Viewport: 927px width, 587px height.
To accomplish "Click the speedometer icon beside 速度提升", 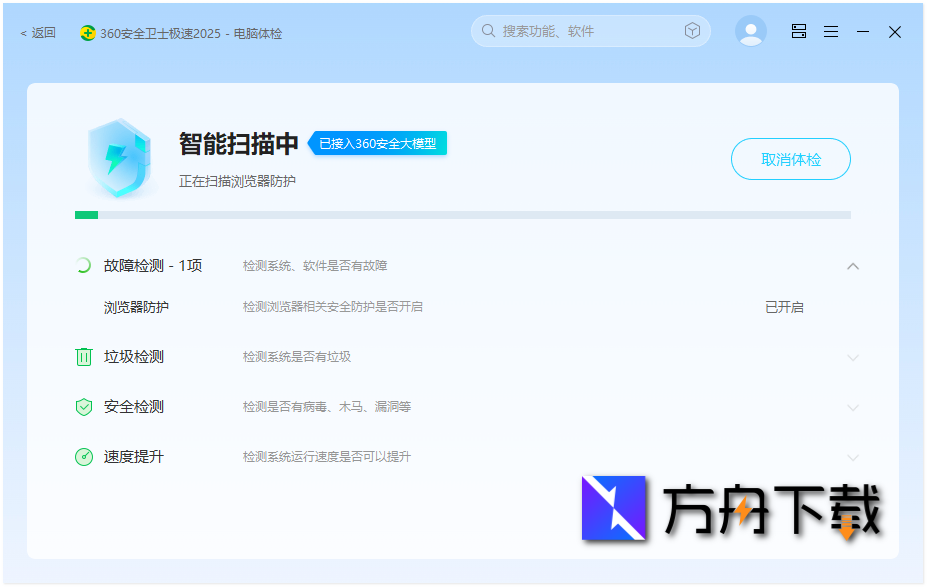I will coord(84,457).
